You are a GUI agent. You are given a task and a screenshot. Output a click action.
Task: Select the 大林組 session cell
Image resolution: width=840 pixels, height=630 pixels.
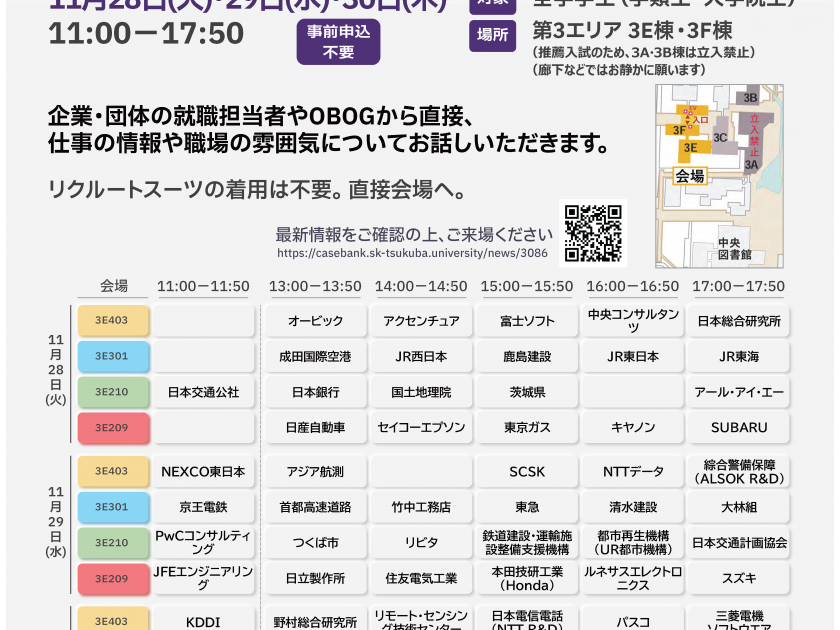tap(739, 507)
